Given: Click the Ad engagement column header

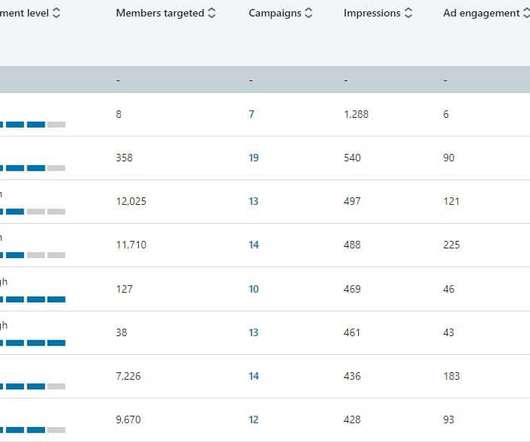Looking at the screenshot, I should [481, 13].
